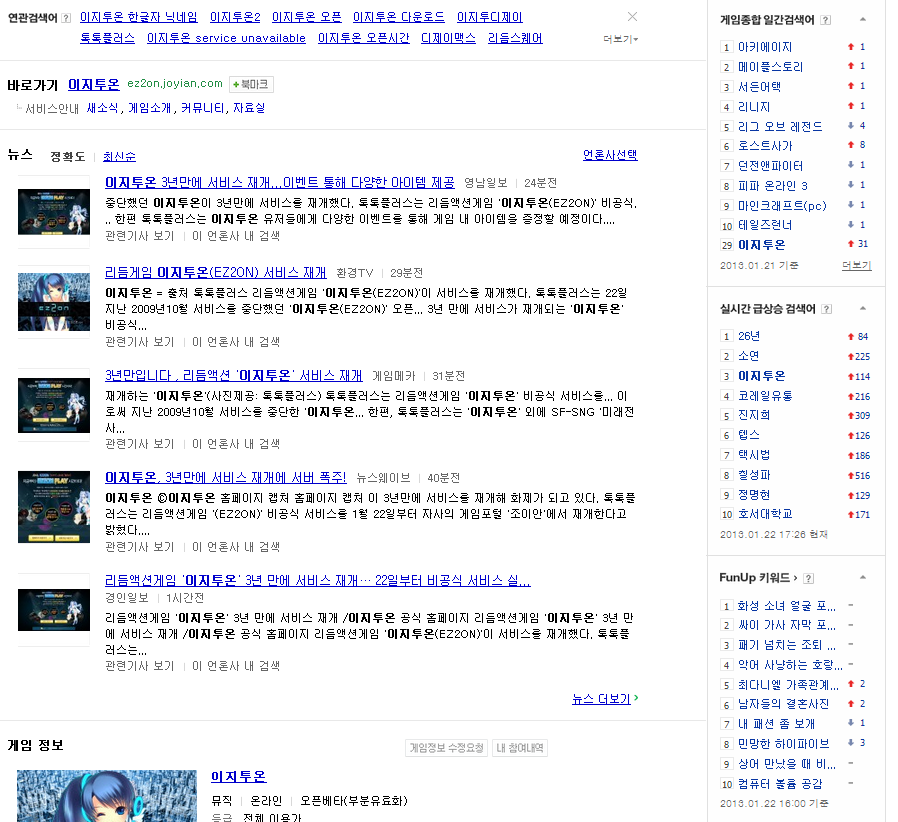Collapse the FunUp 키워드 panel arrow

click(862, 577)
